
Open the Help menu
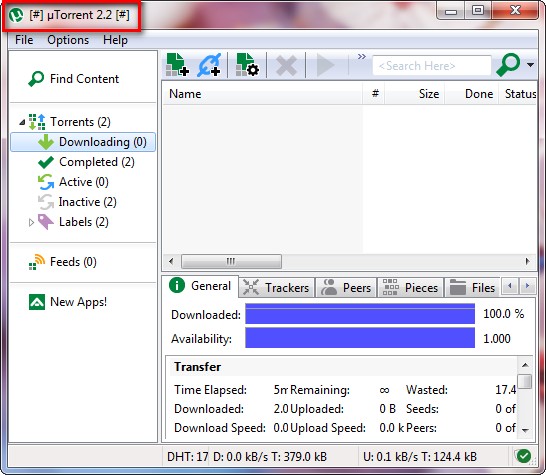tap(115, 40)
